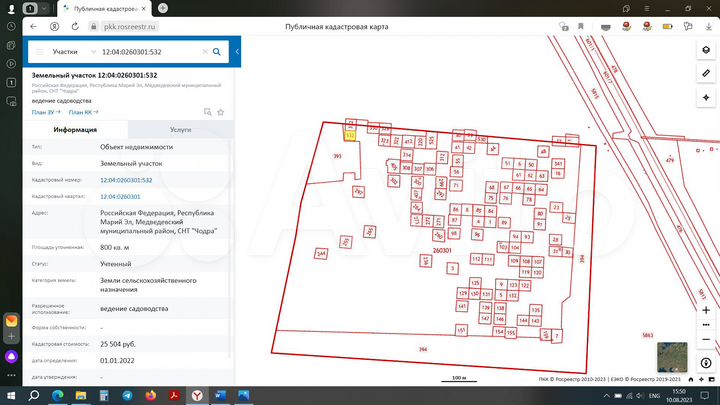Open the map layers button

click(x=706, y=50)
